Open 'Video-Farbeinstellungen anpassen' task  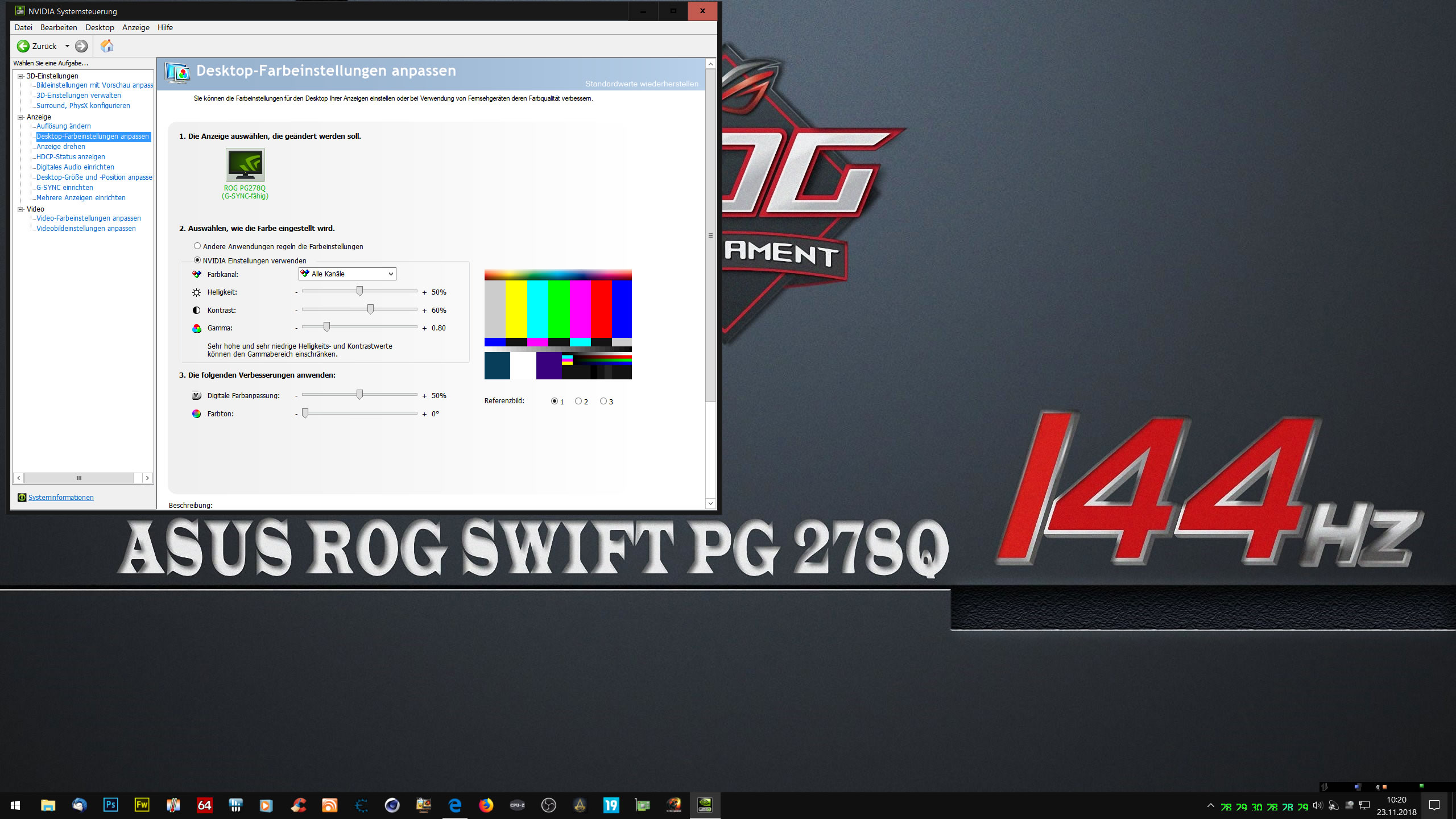[x=89, y=218]
